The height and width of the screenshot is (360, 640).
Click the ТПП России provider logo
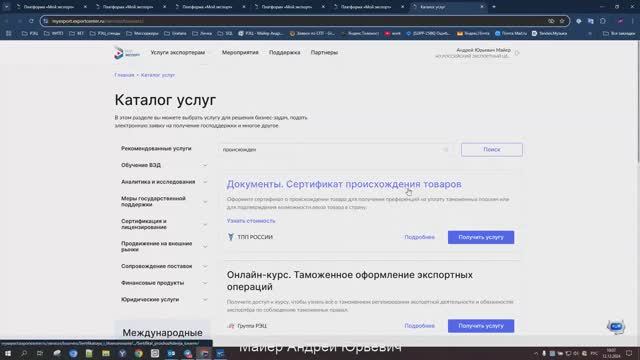click(231, 237)
